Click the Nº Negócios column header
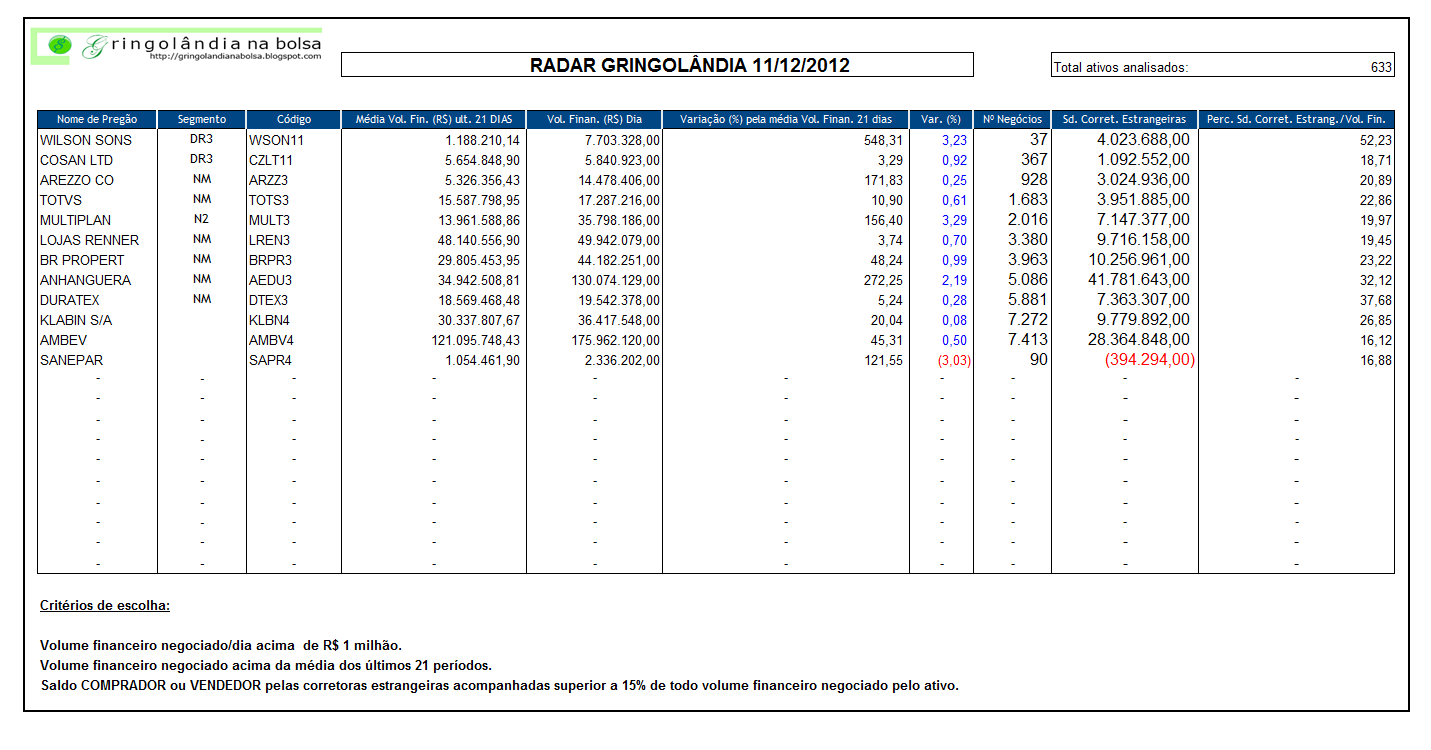This screenshot has height=750, width=1431. pos(1012,119)
